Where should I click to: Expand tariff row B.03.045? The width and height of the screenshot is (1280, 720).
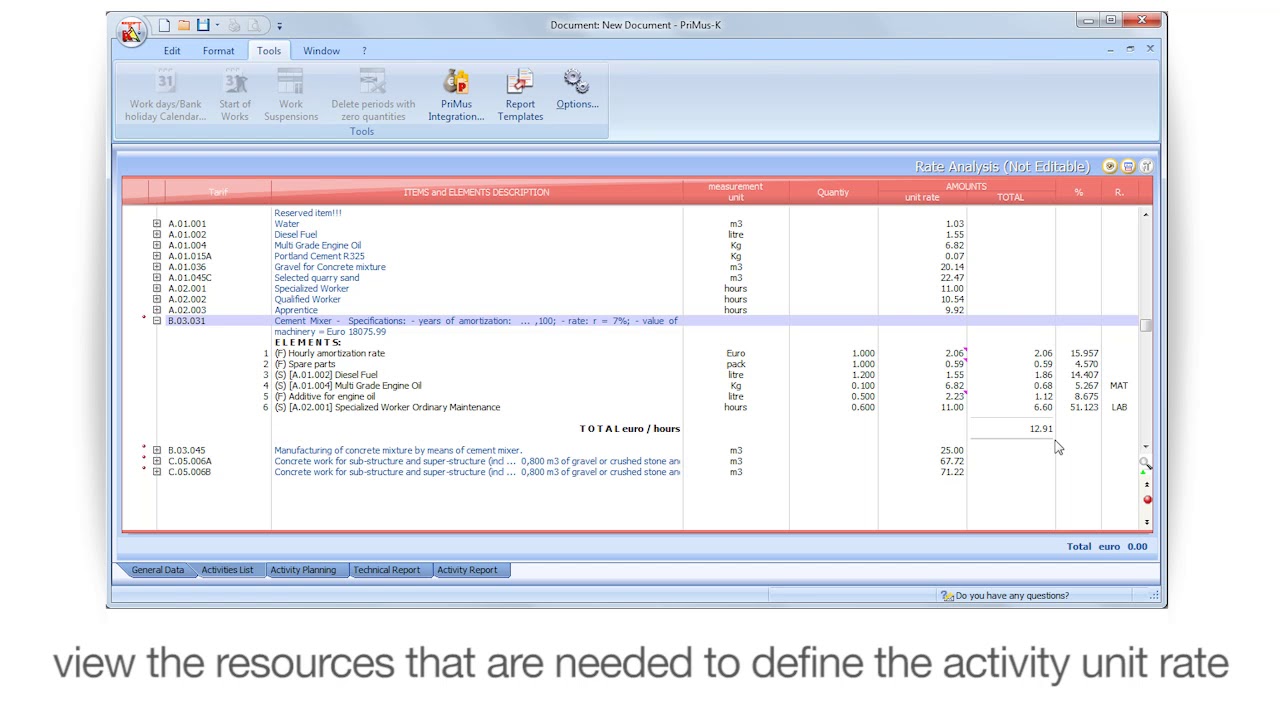157,450
